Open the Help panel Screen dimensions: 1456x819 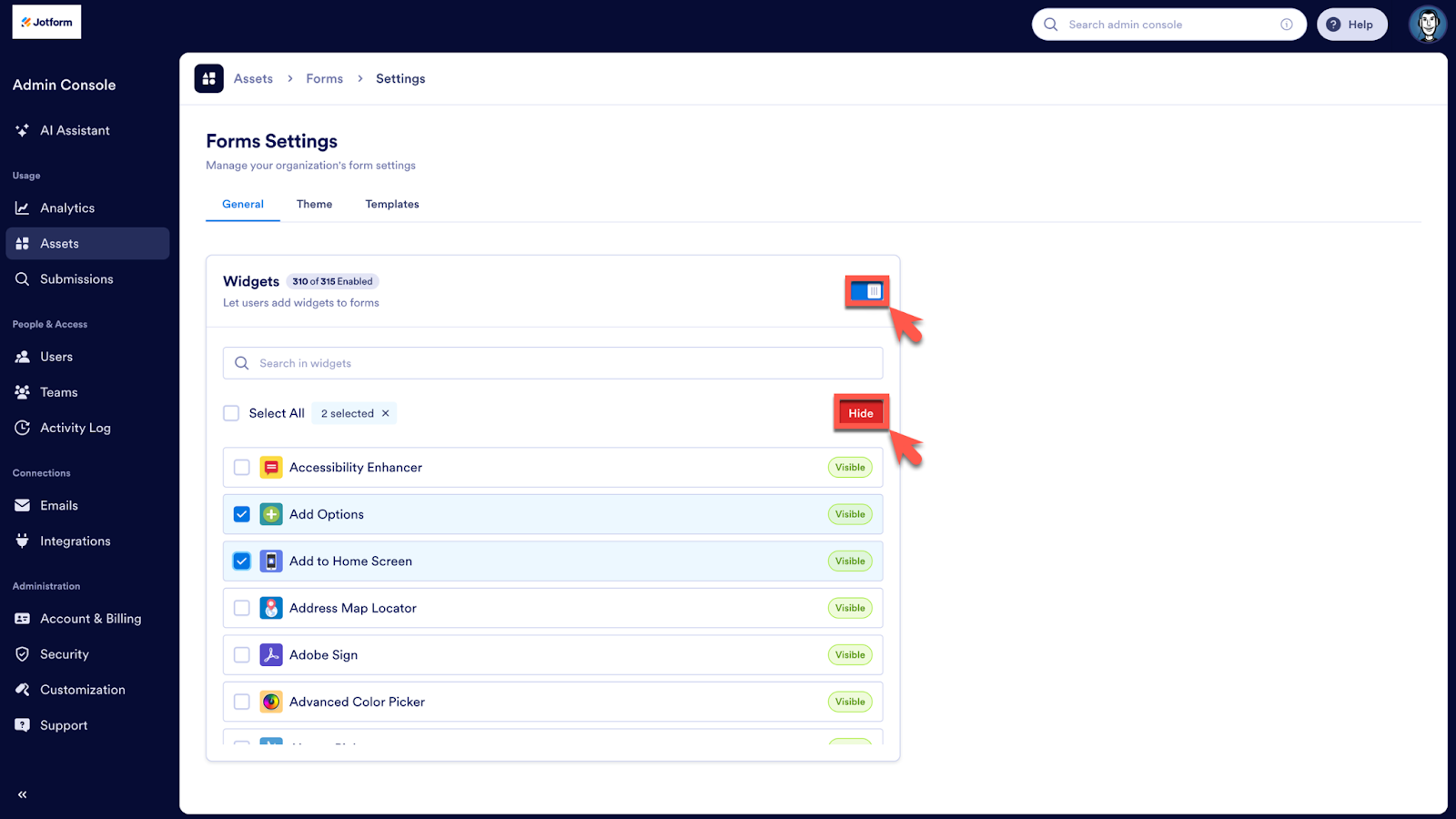(x=1351, y=24)
